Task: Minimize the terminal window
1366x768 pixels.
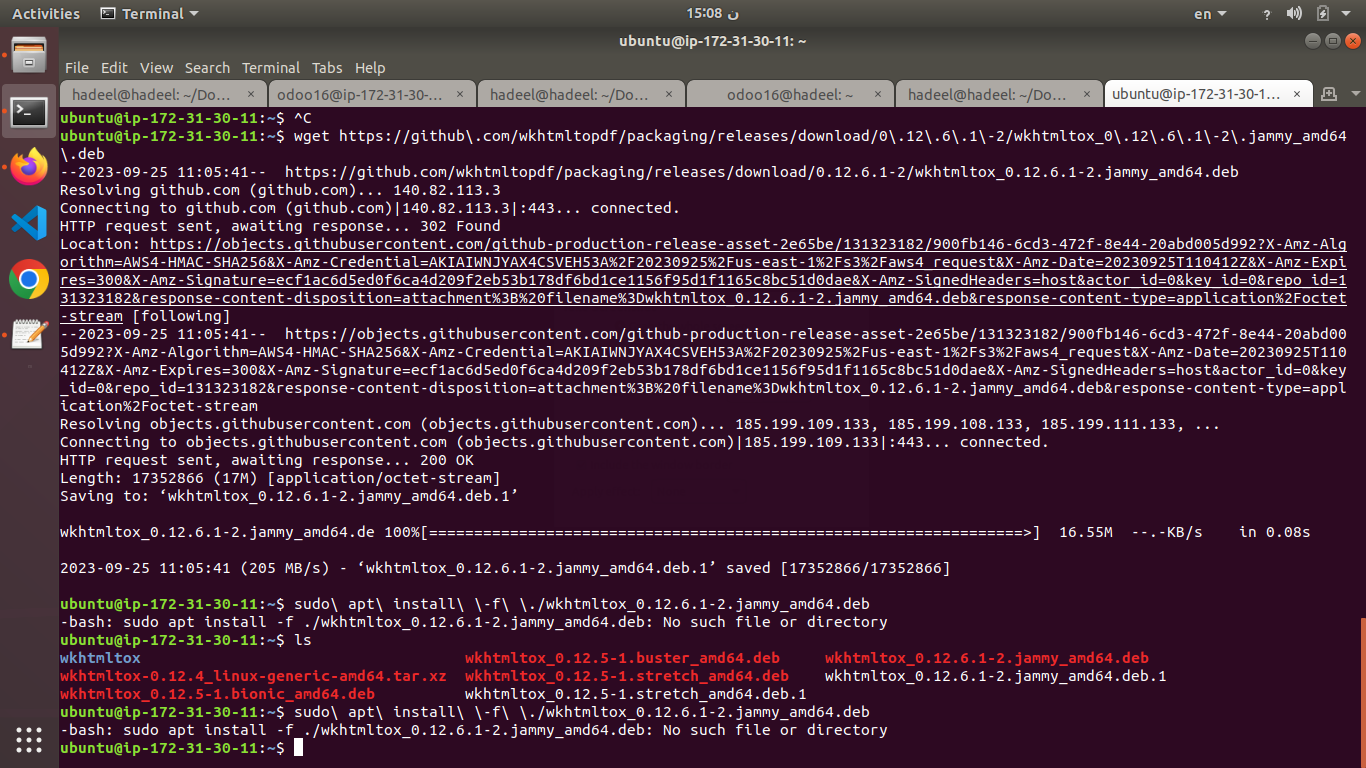Action: pos(1314,41)
